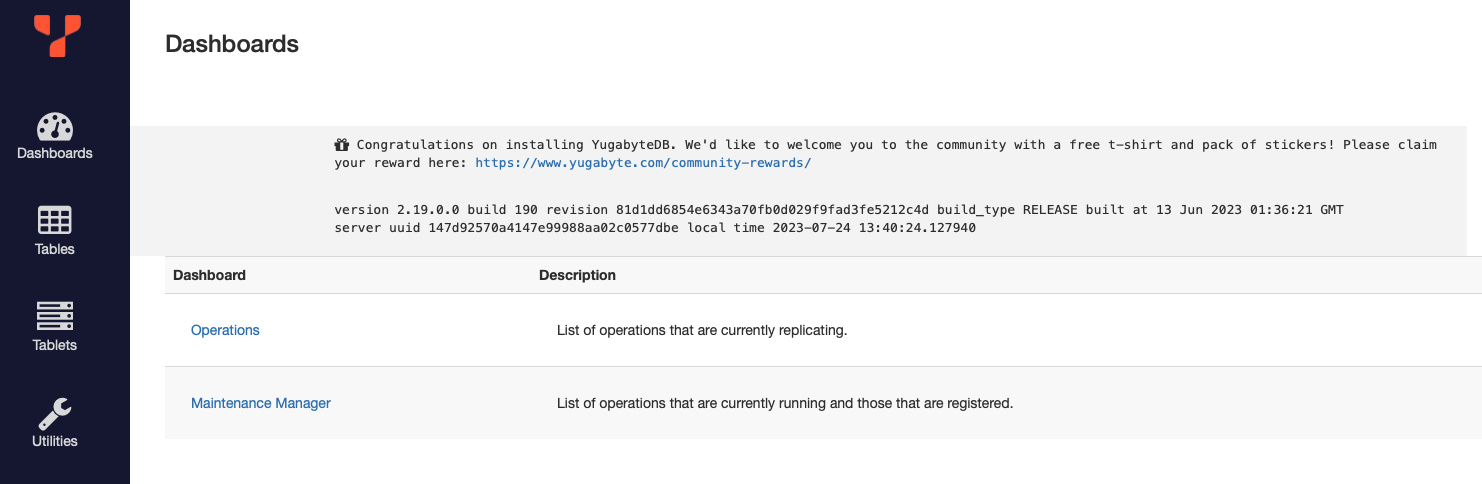Click the YugabyteDB logo
The height and width of the screenshot is (484, 1482).
[x=56, y=35]
